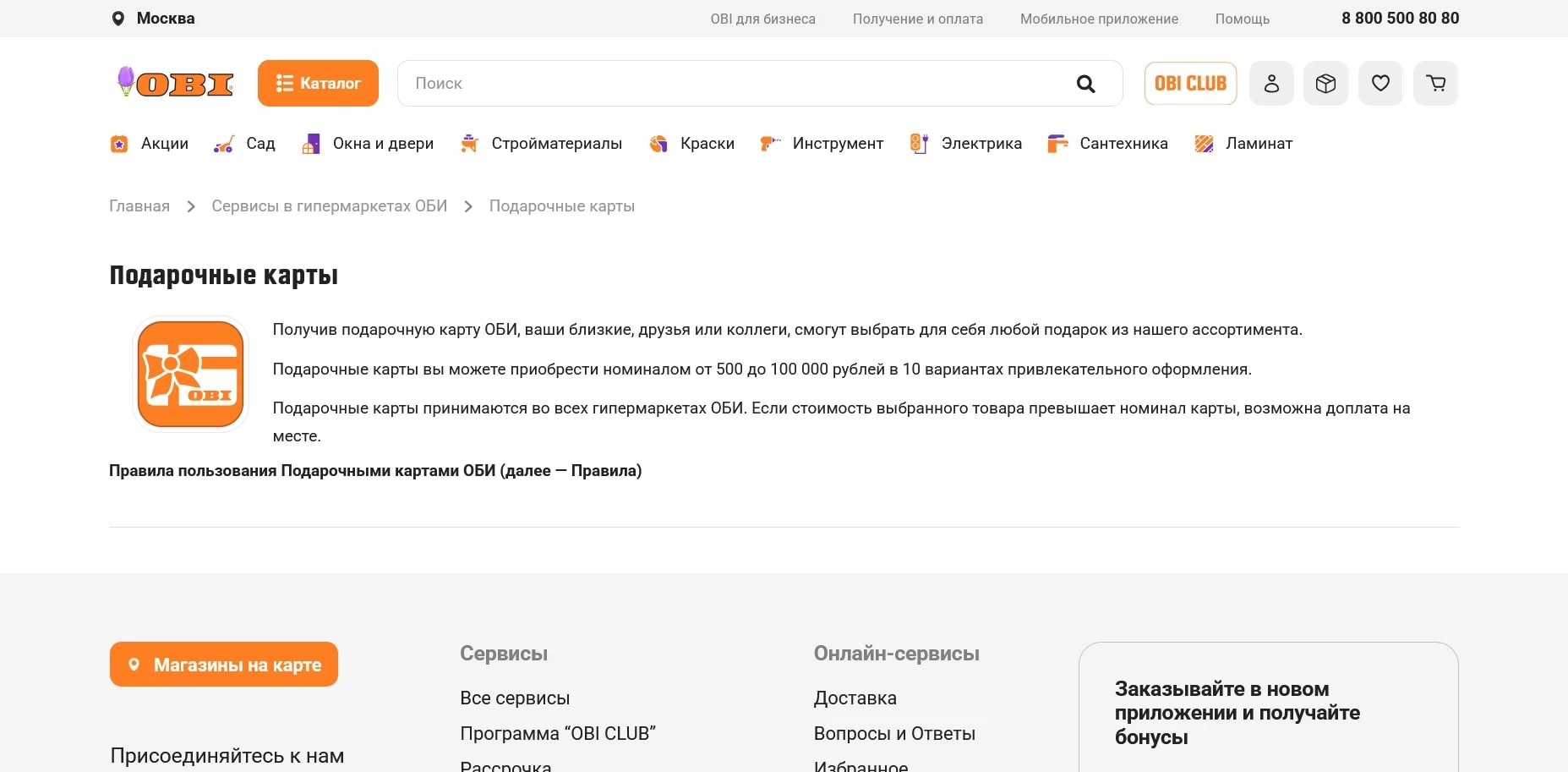Open Магазины на карте

(223, 664)
